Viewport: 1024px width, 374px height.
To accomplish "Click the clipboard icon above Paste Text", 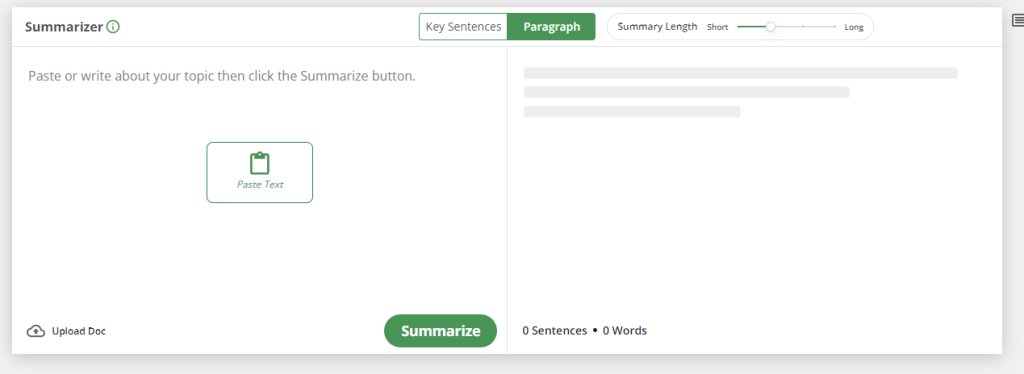I will (x=260, y=163).
